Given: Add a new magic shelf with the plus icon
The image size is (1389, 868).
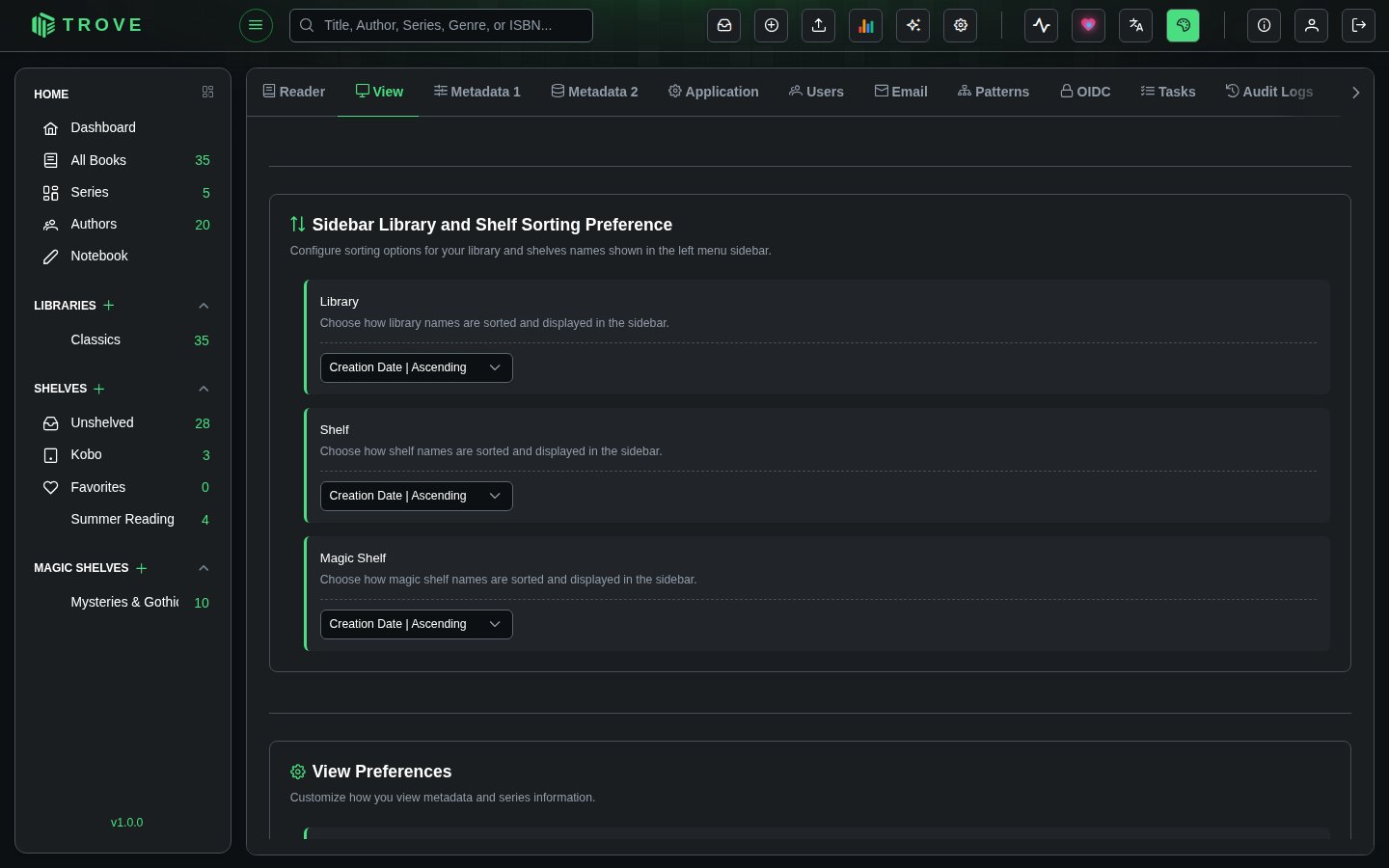Looking at the screenshot, I should [142, 568].
